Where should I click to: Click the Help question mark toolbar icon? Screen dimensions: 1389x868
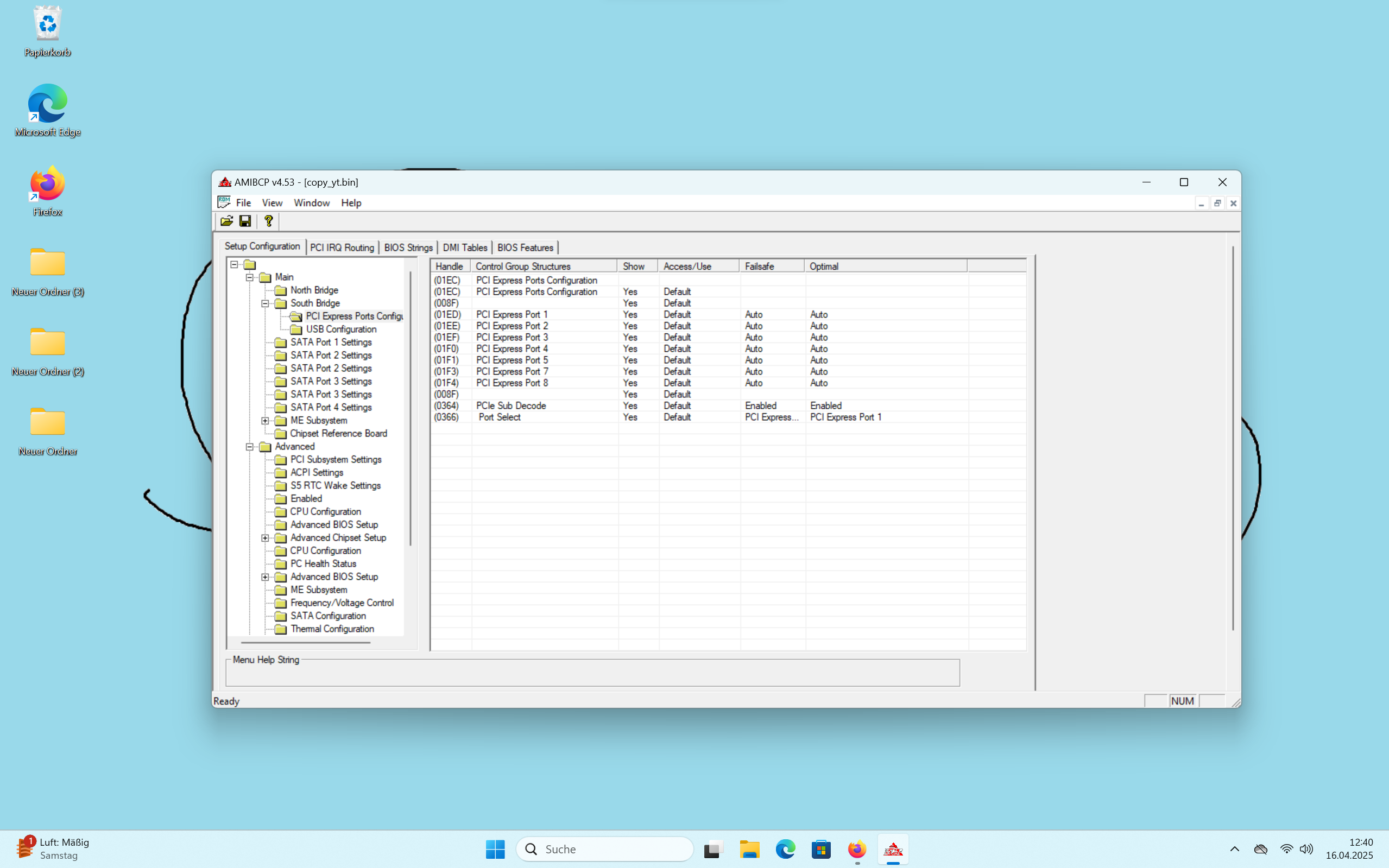[x=268, y=221]
